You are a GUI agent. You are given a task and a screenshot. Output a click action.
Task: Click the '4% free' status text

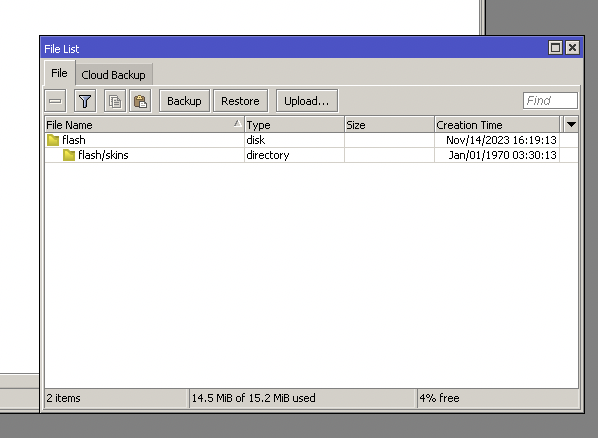click(x=439, y=398)
